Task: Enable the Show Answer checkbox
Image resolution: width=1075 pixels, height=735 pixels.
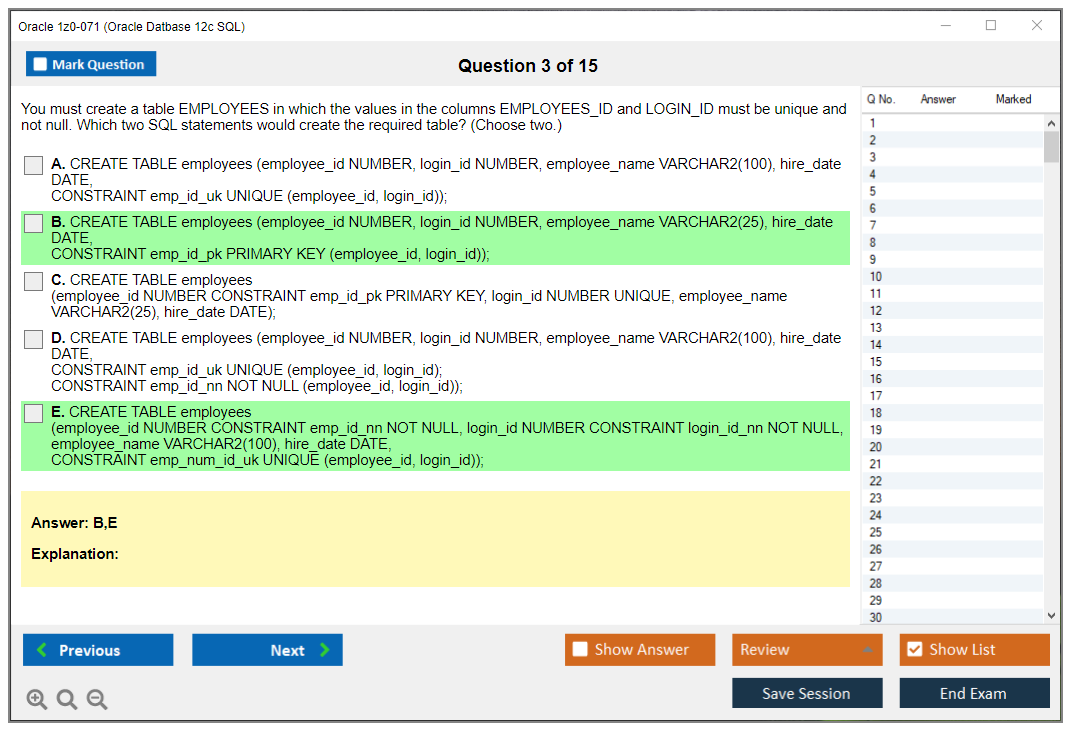Action: pos(580,650)
